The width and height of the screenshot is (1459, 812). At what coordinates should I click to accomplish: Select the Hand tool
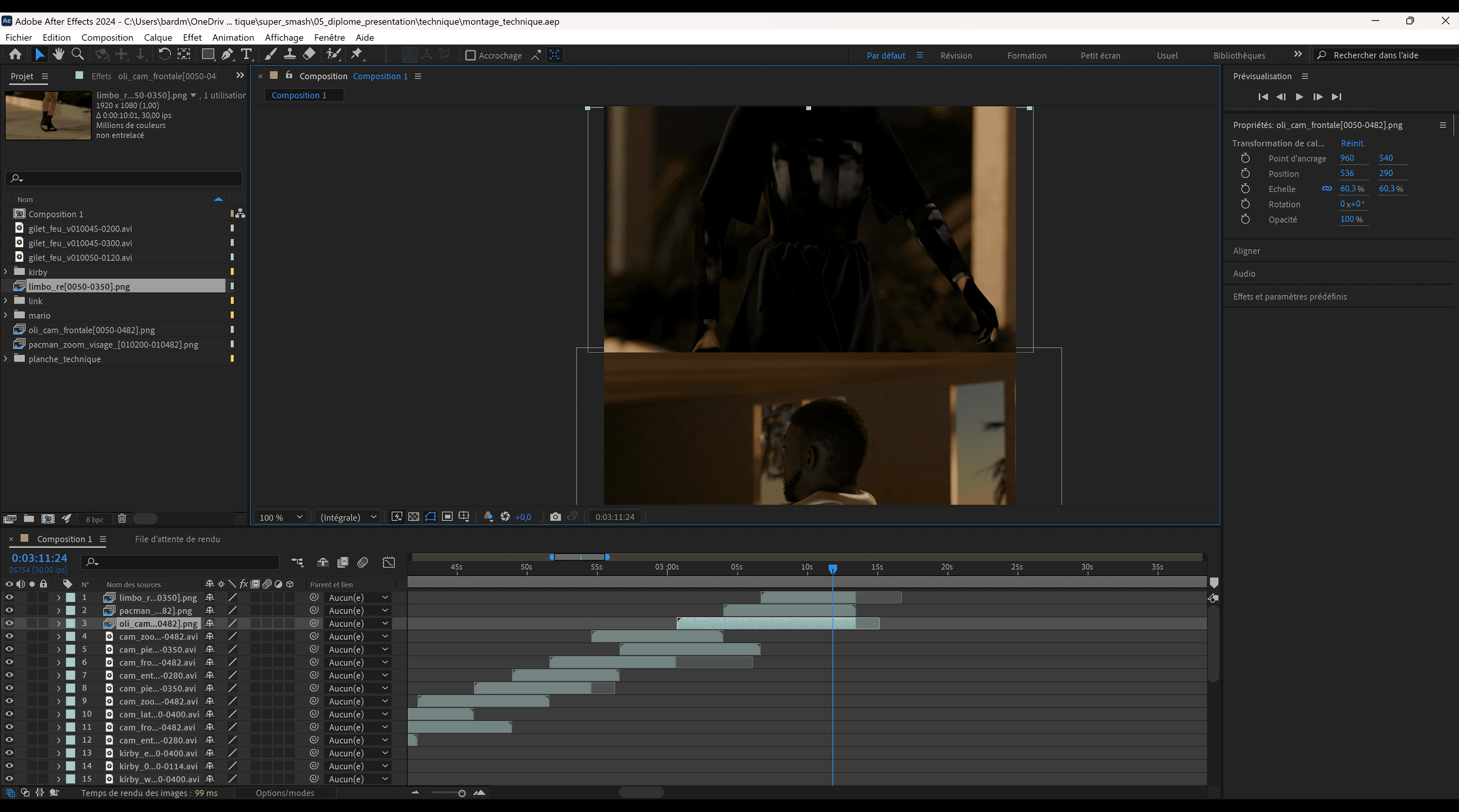click(x=58, y=55)
